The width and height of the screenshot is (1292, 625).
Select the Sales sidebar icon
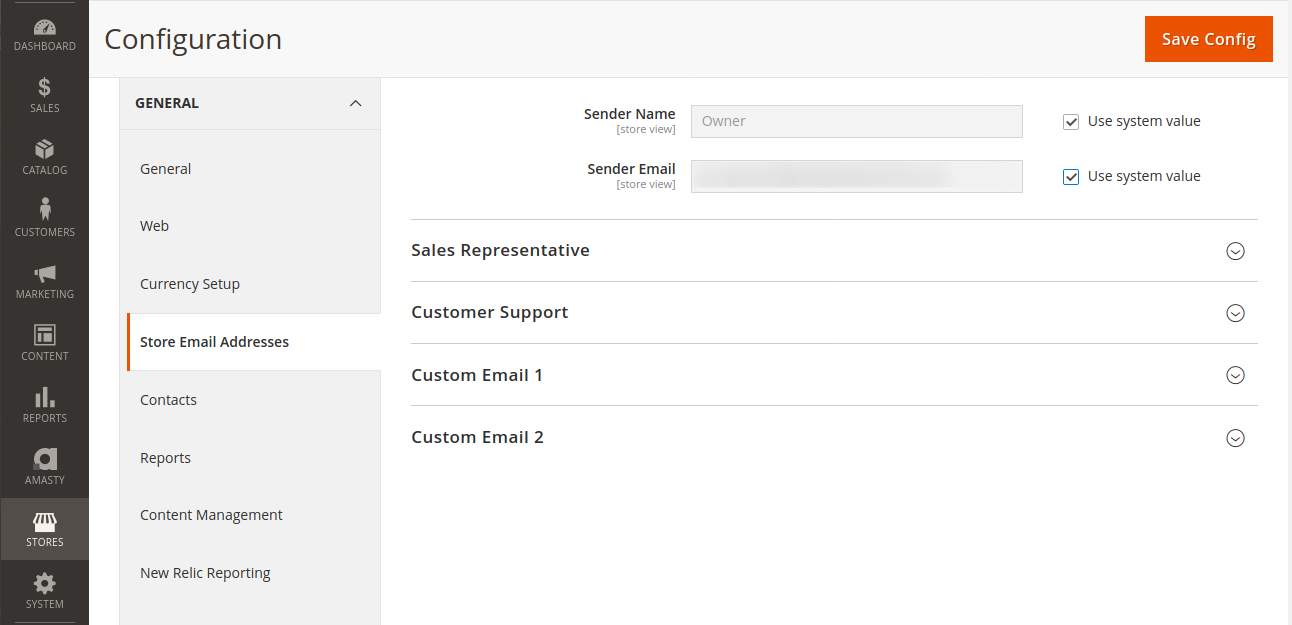44,93
